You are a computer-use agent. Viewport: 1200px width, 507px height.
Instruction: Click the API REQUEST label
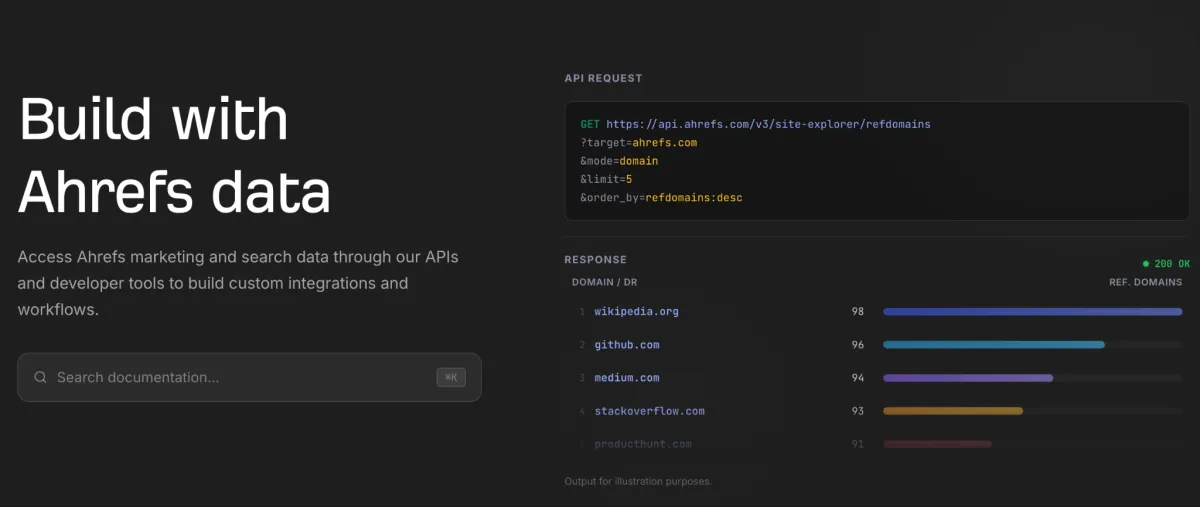(603, 78)
